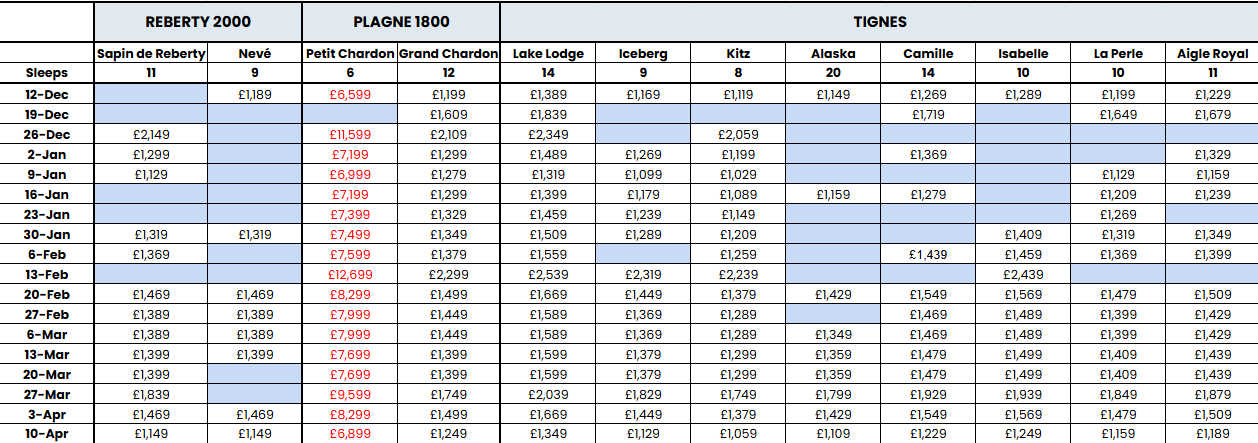Click Aigle Royal's £1,879 price

click(1214, 394)
